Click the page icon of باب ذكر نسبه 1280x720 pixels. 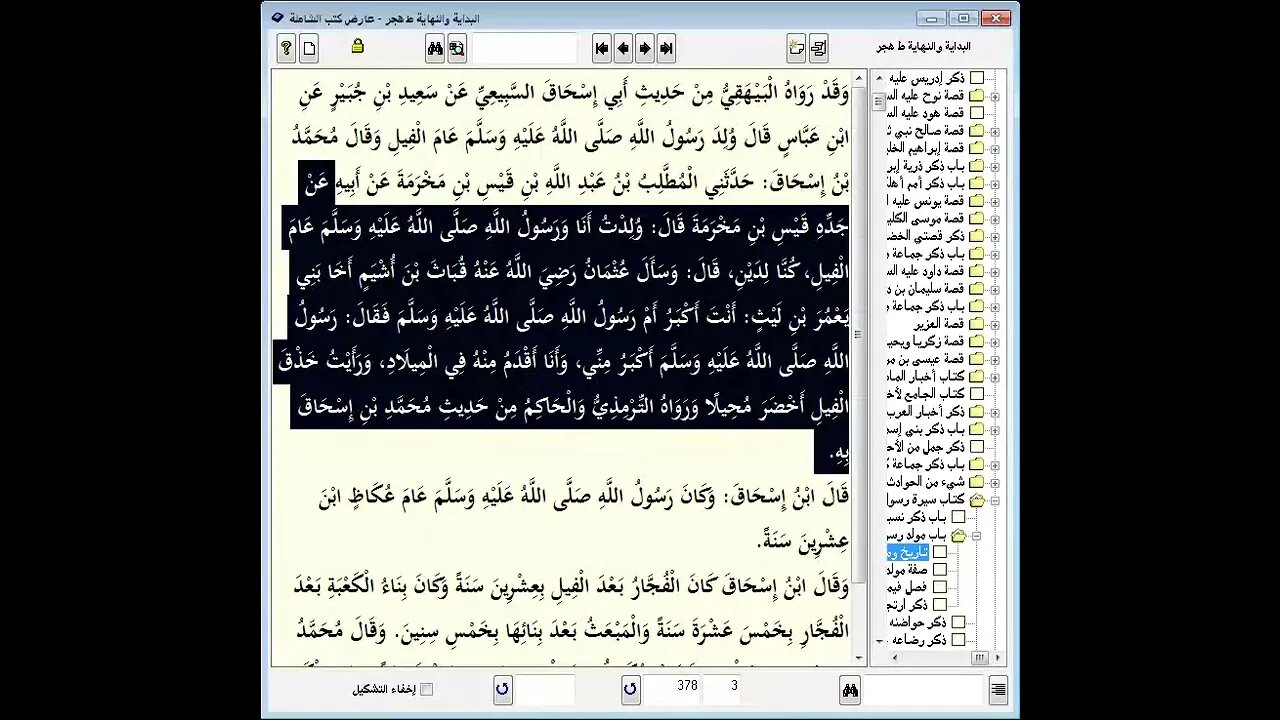[958, 517]
